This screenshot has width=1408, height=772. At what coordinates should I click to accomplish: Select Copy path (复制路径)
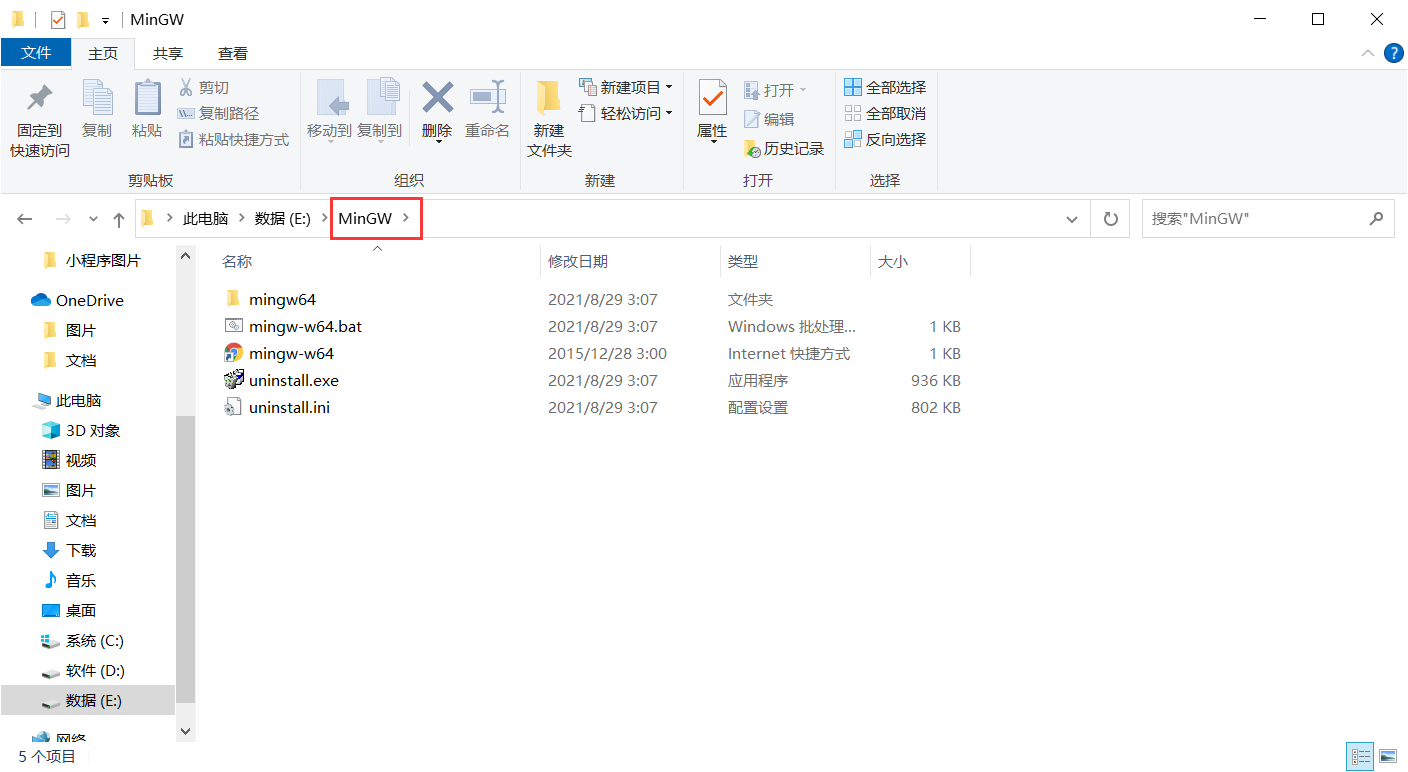tap(218, 114)
